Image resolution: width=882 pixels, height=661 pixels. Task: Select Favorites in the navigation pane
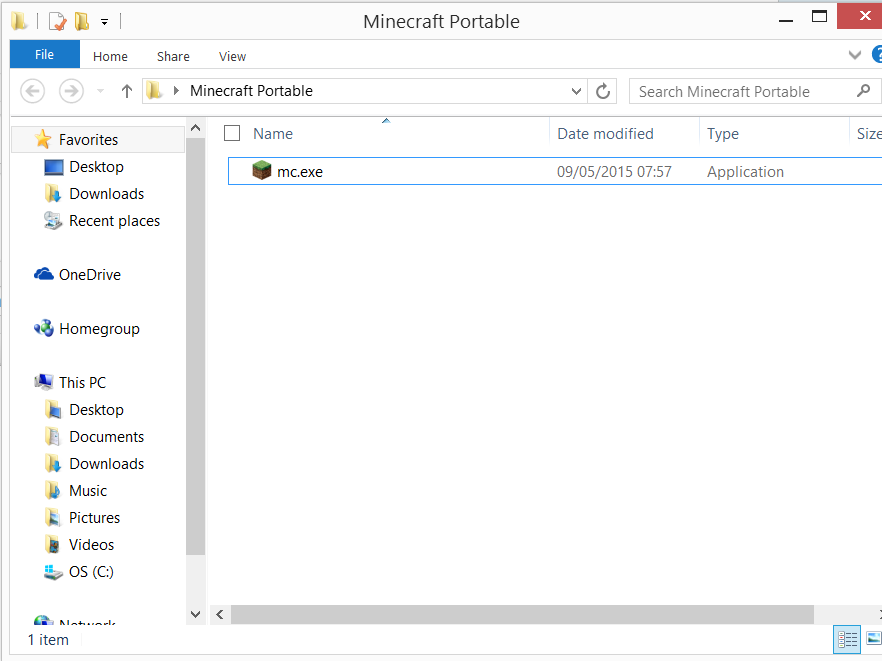(x=88, y=140)
